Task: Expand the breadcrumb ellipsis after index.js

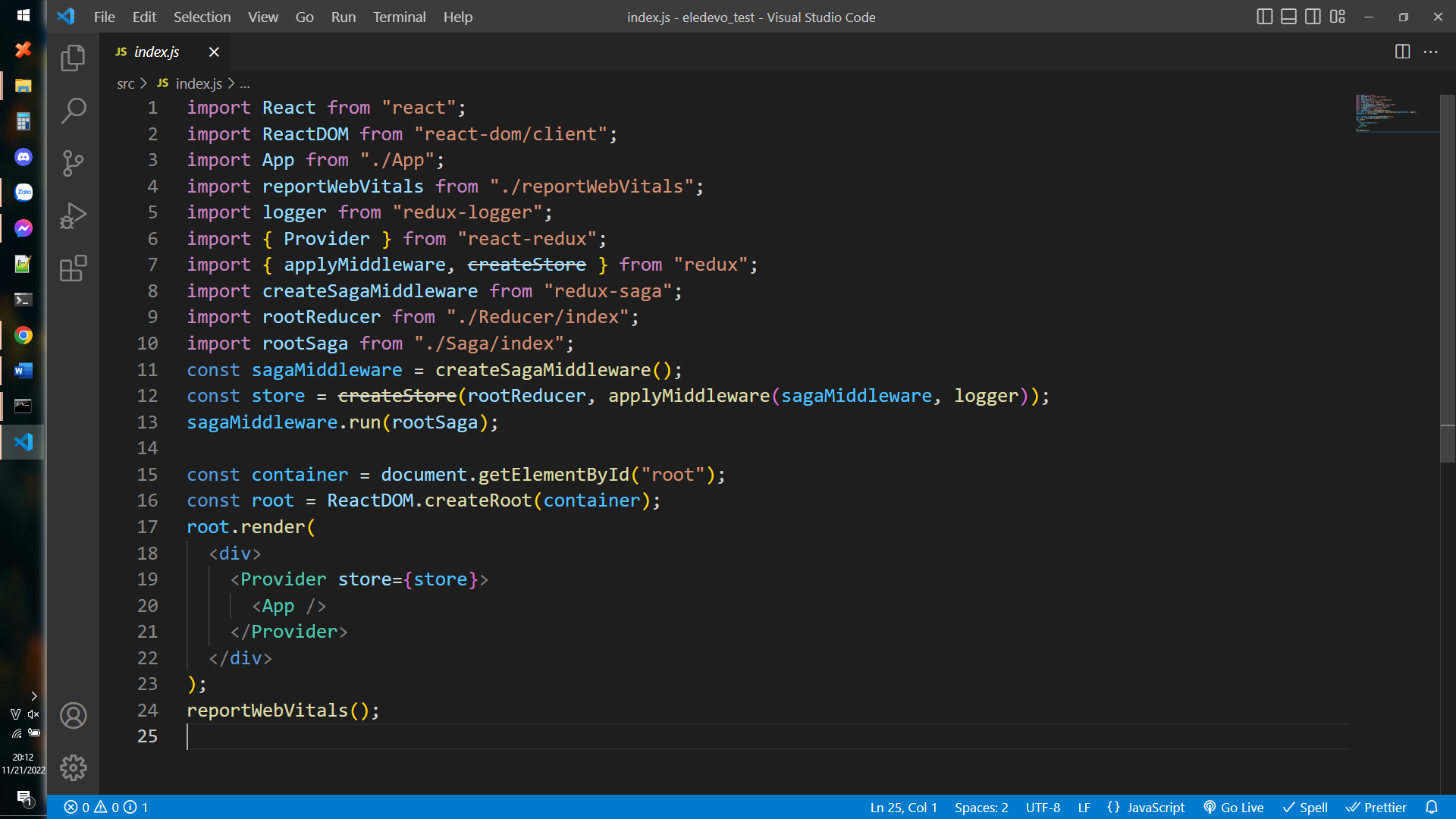Action: [245, 84]
